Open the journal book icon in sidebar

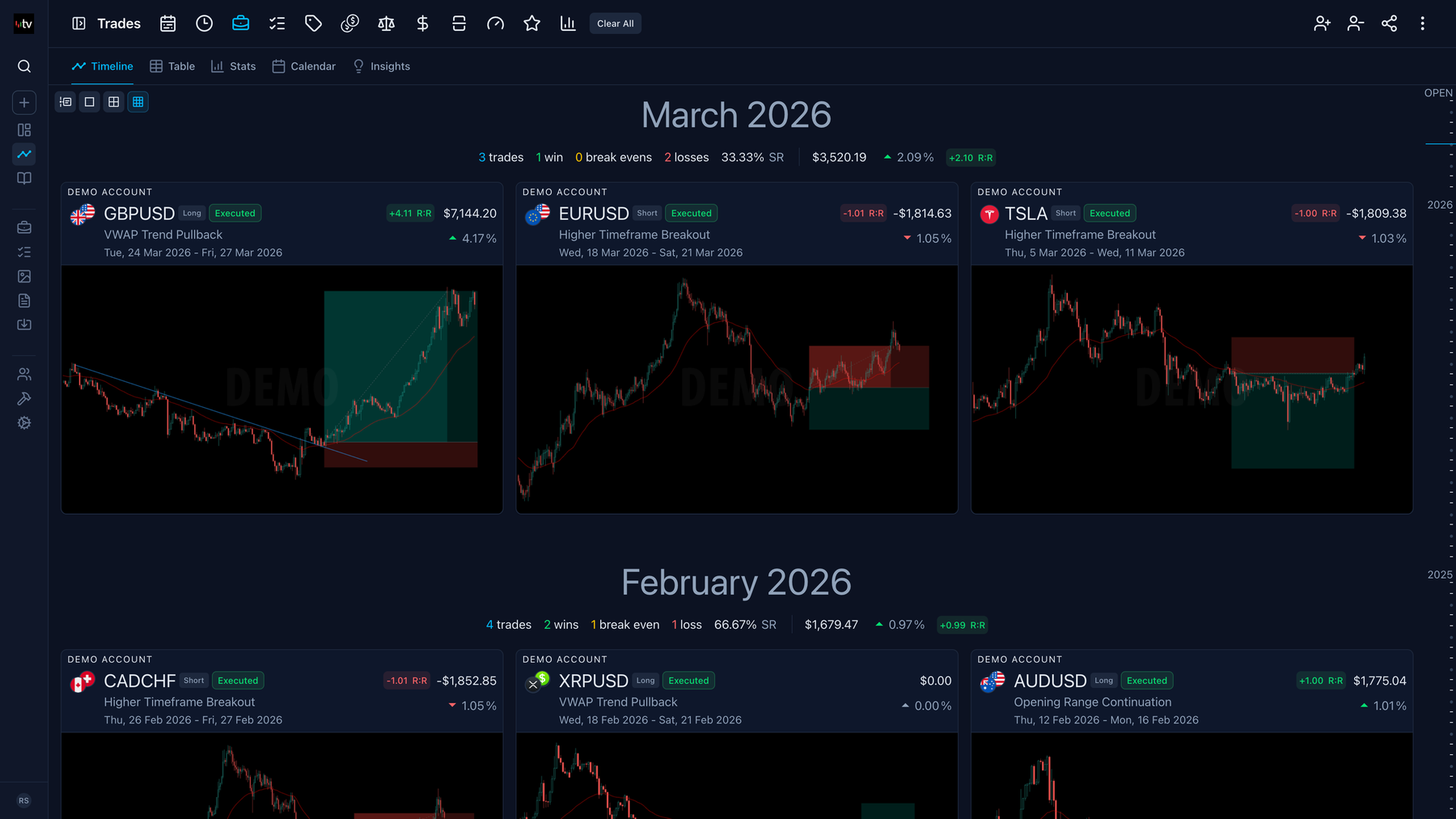24,178
